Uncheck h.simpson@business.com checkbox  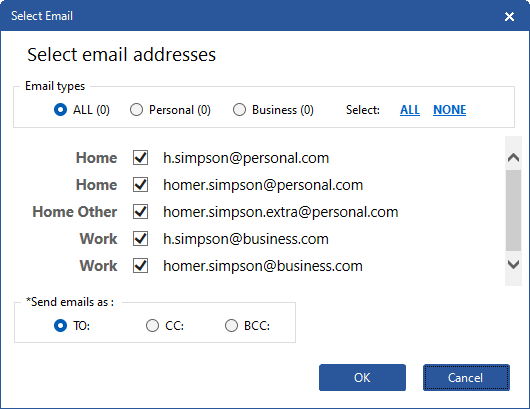pos(140,239)
